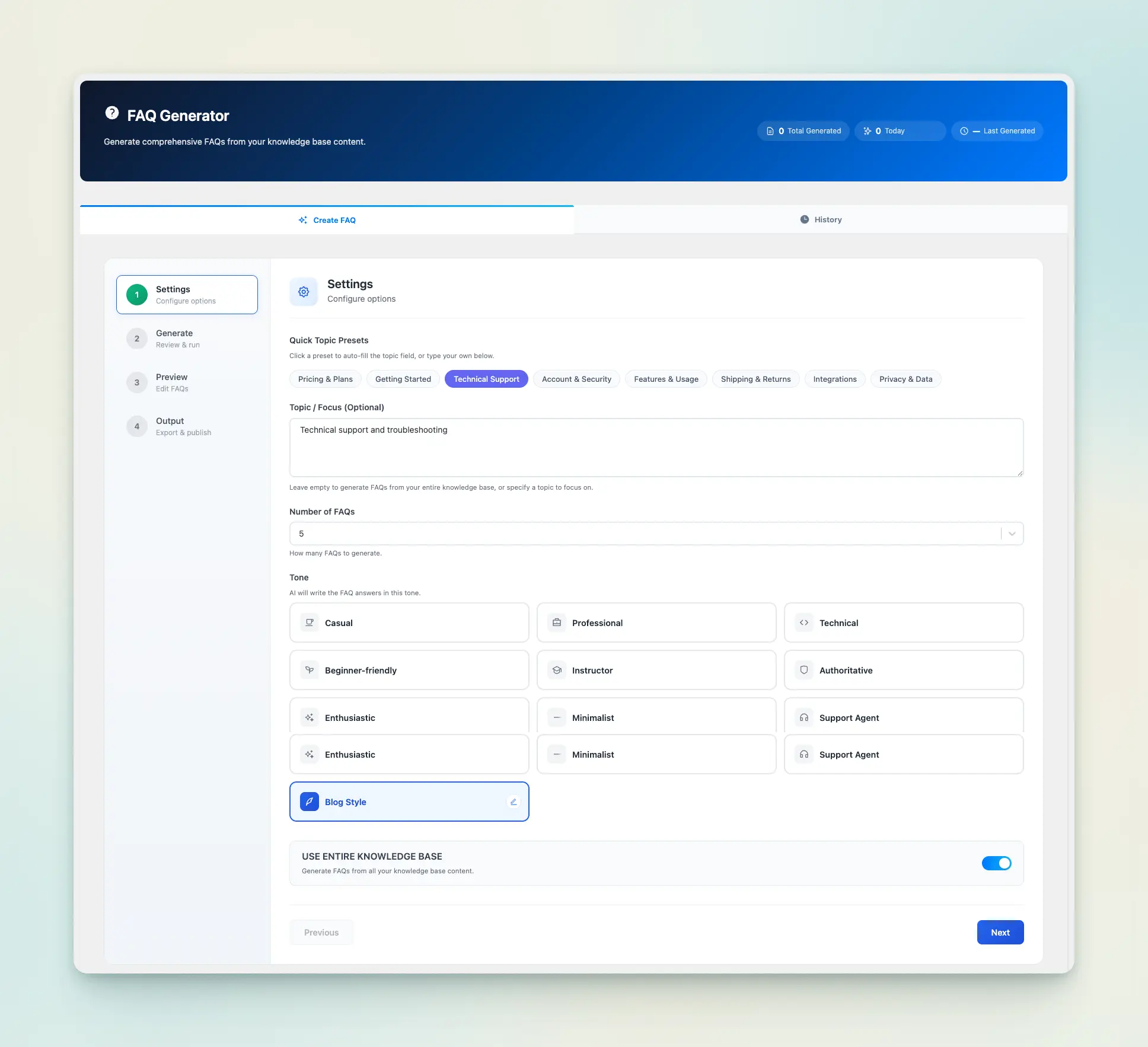Image resolution: width=1148 pixels, height=1047 pixels.
Task: Click the briefcase icon on Professional tone
Action: pos(557,623)
